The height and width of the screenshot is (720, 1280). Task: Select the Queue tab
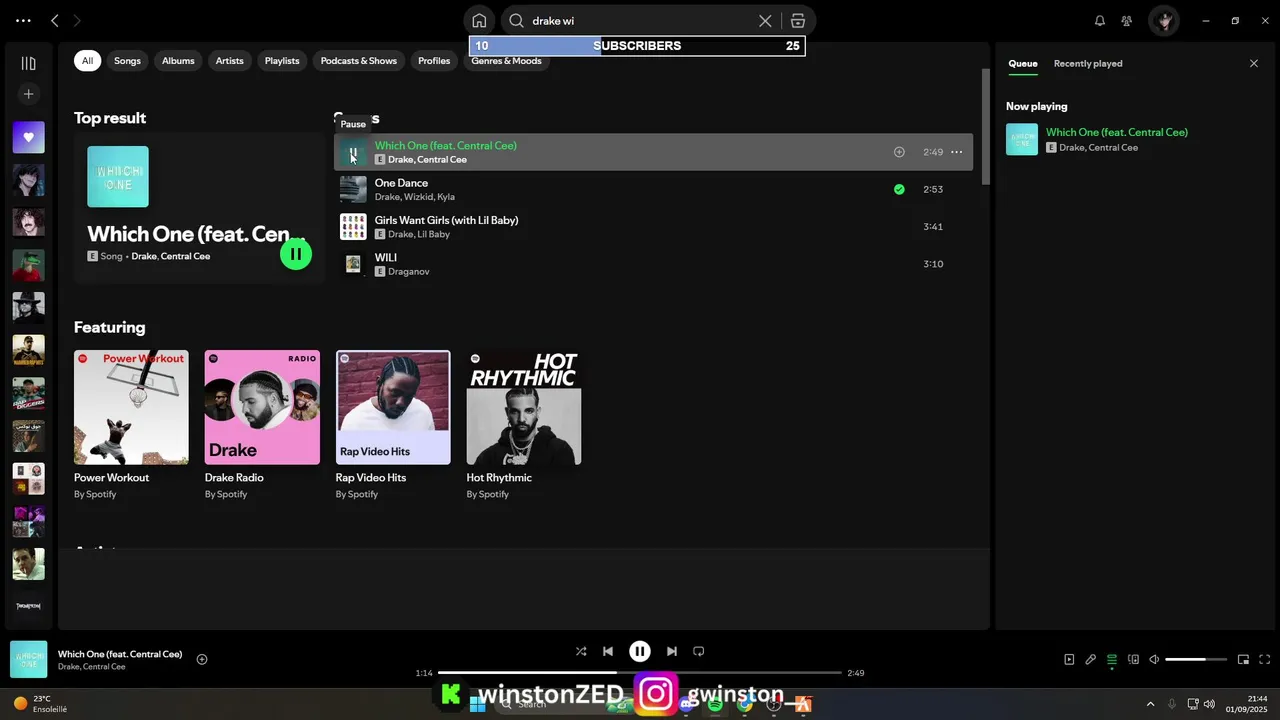tap(1023, 63)
